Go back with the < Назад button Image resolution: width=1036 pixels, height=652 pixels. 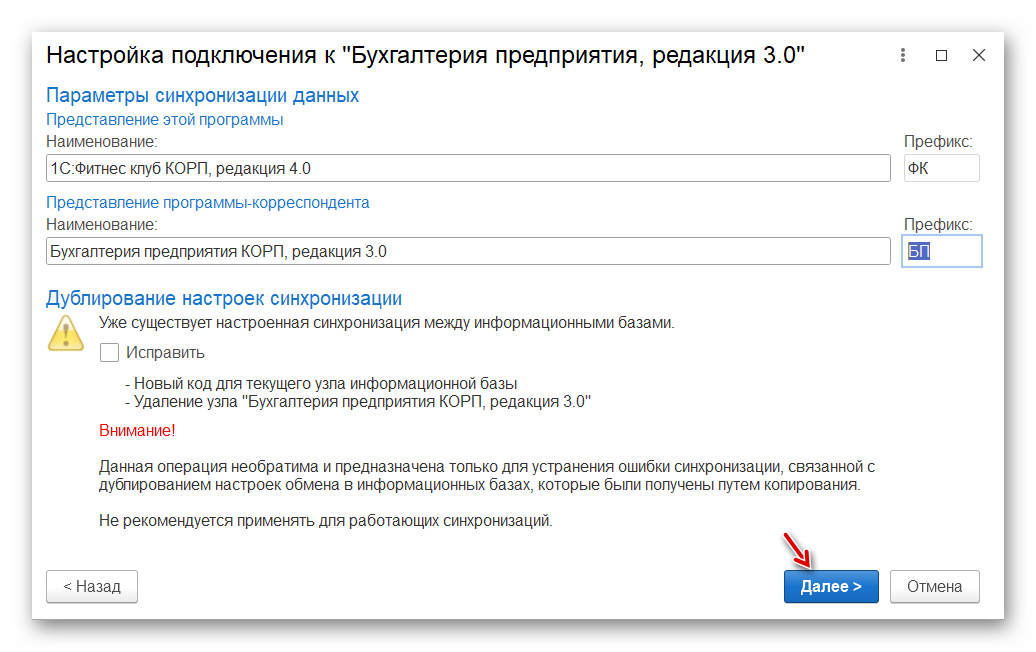point(92,587)
